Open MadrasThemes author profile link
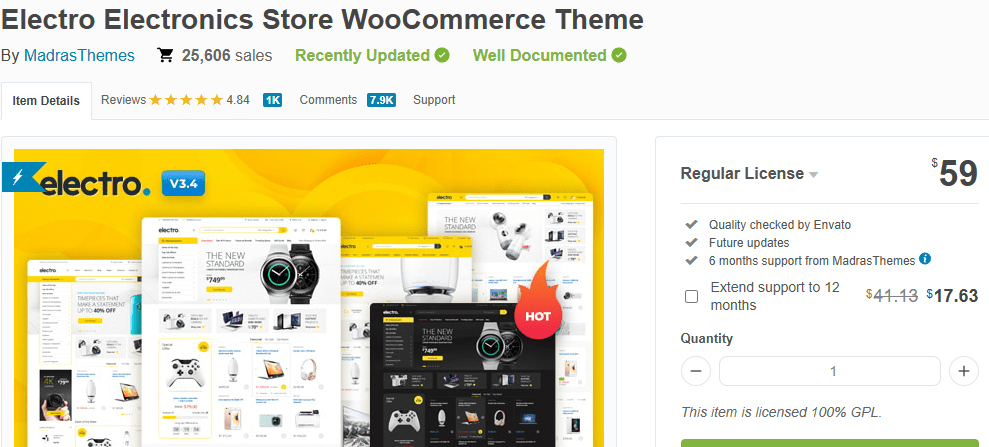Screen dimensions: 989x447 pyautogui.click(x=79, y=55)
